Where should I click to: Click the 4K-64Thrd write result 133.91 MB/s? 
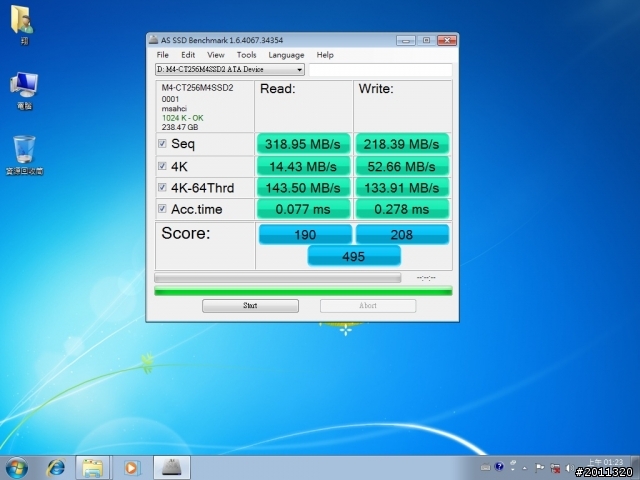click(x=402, y=188)
